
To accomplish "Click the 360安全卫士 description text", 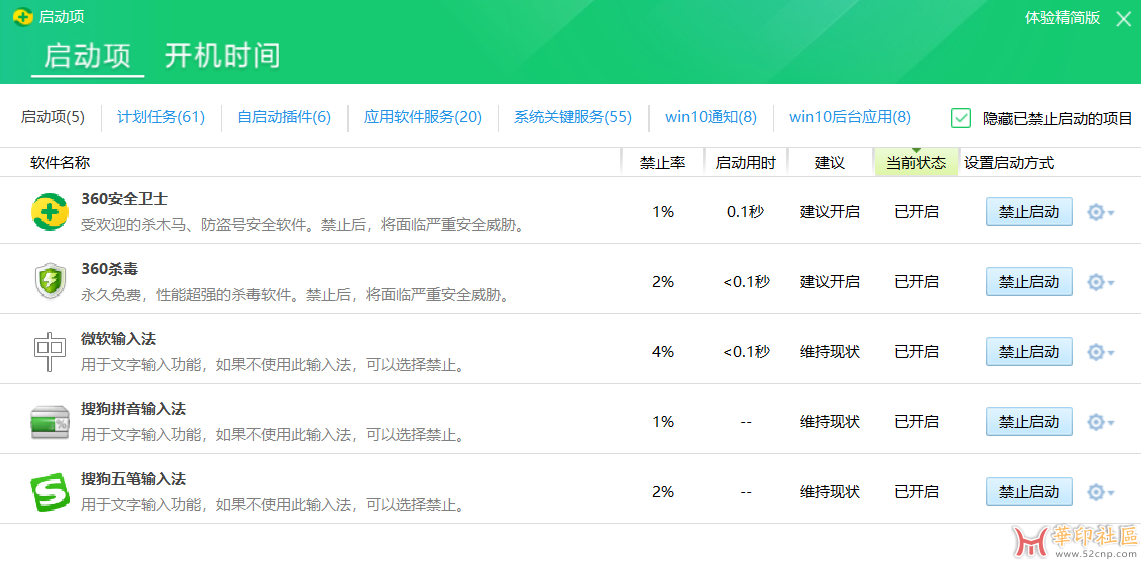I will tap(302, 225).
